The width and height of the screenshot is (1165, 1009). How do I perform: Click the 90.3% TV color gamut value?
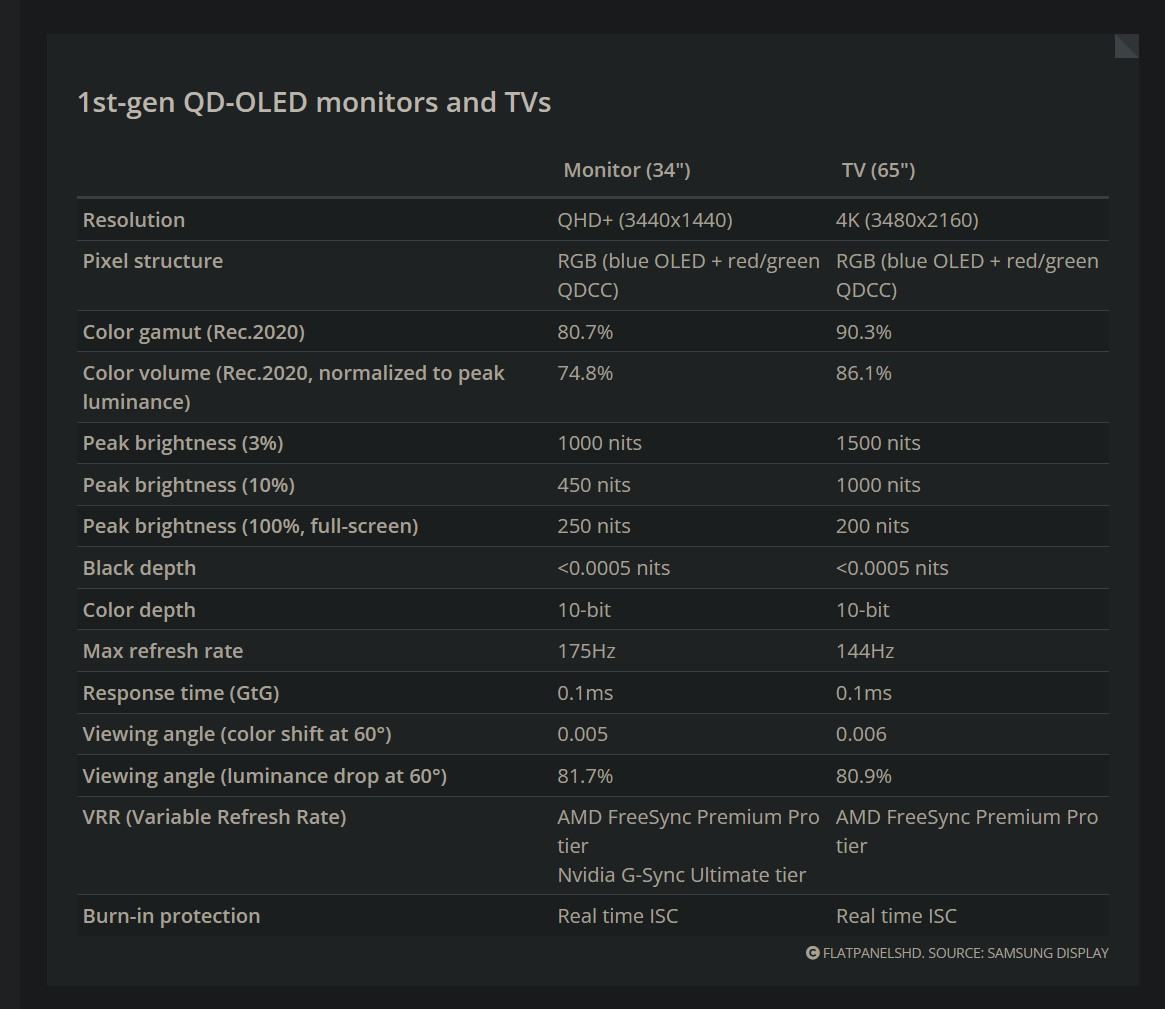click(863, 332)
